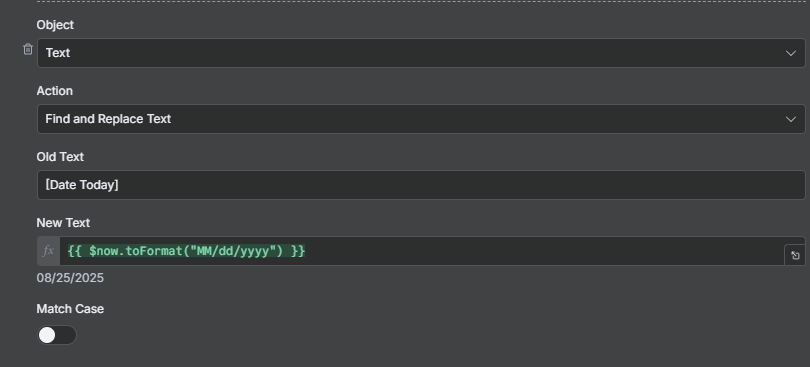Focus the Old Text input field
This screenshot has width=810, height=367.
point(421,185)
